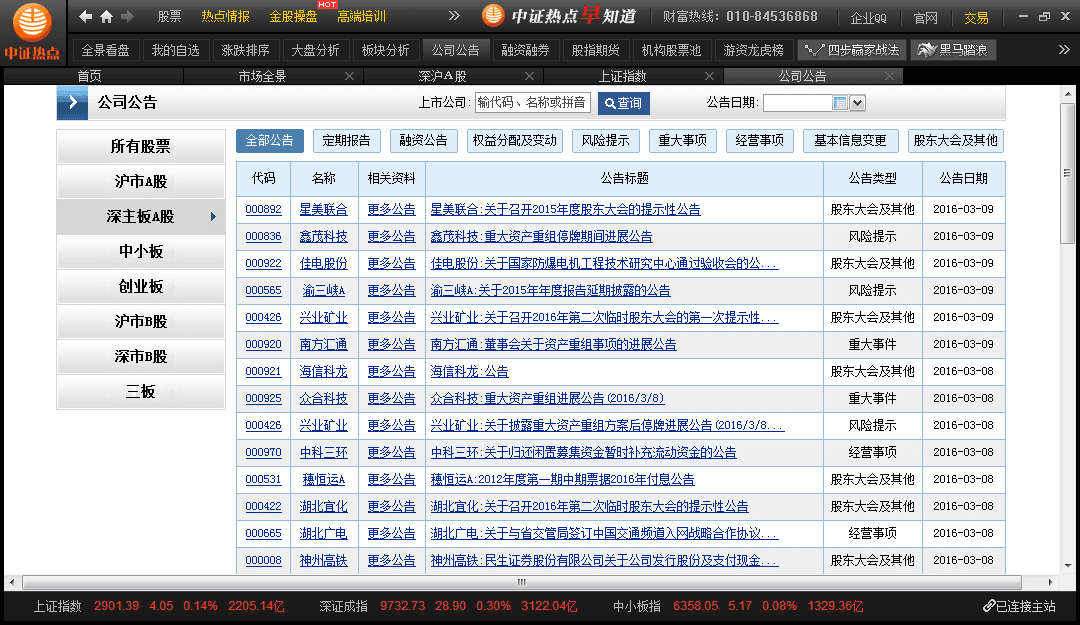Click the 公司公告 blue arrow icon

72,103
